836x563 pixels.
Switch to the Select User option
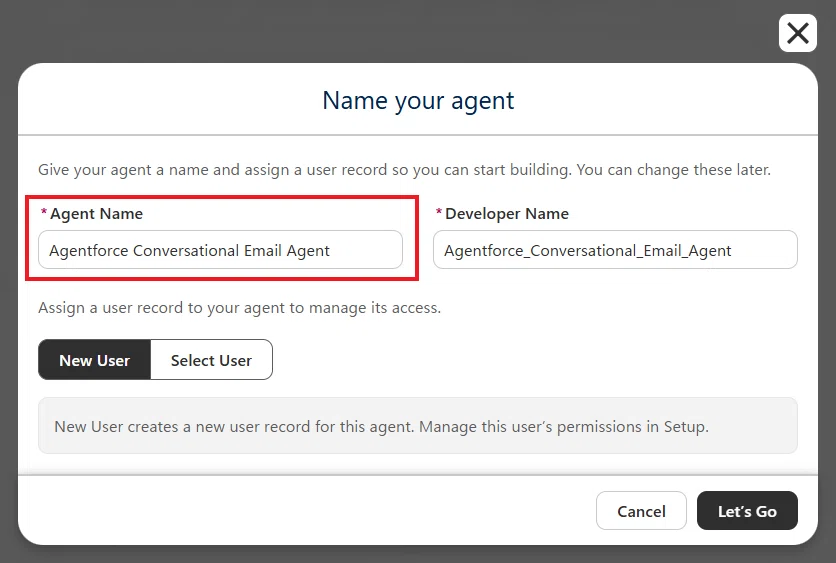(211, 360)
